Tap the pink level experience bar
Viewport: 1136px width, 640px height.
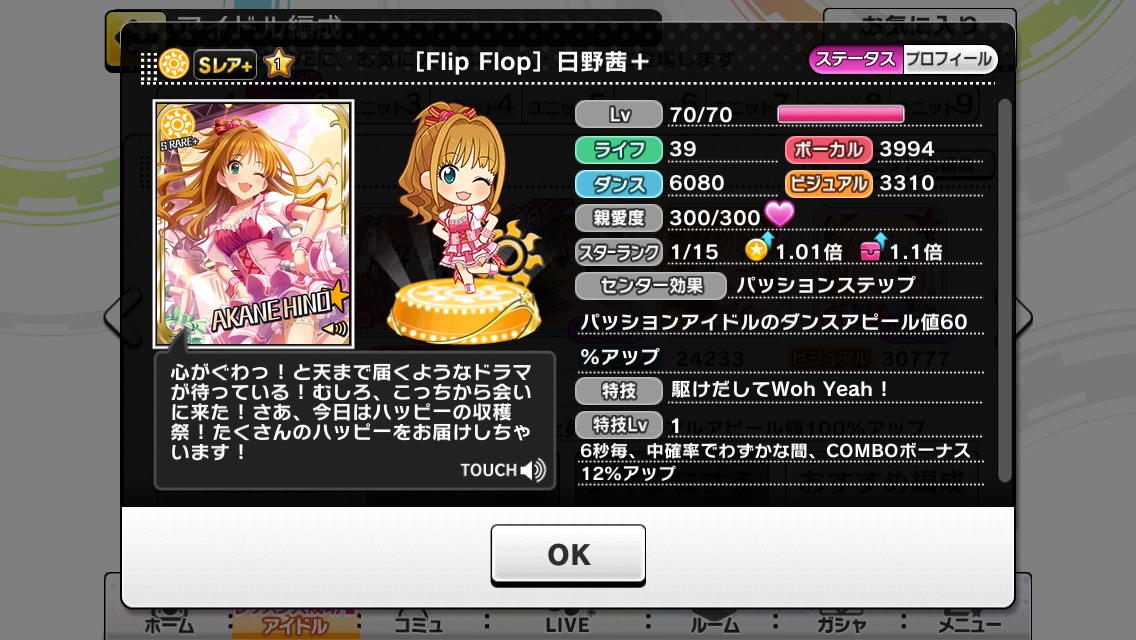[x=840, y=115]
